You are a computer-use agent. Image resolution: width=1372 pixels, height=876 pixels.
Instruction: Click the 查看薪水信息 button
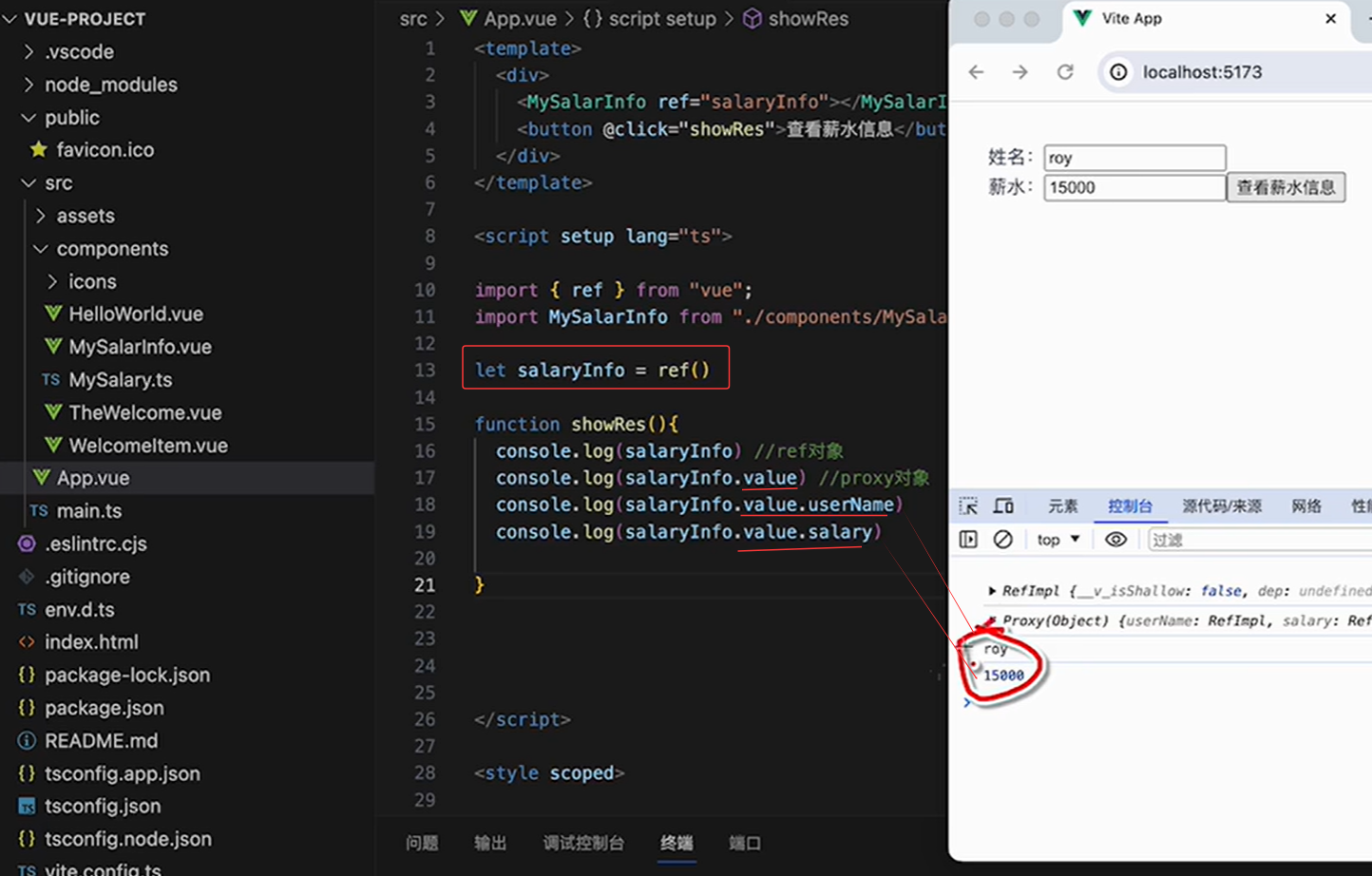(1286, 187)
